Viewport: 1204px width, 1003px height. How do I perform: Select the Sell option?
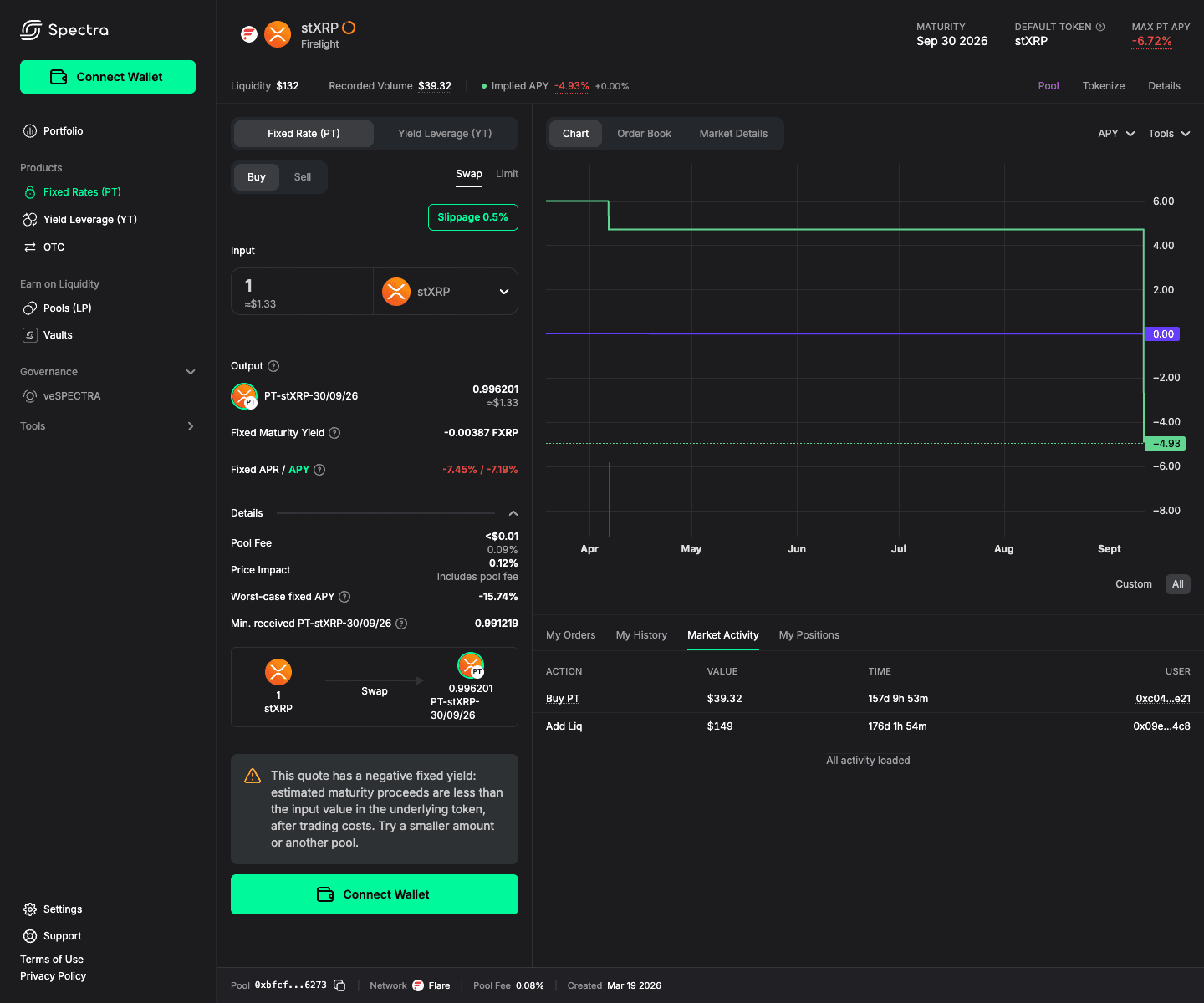(x=303, y=177)
